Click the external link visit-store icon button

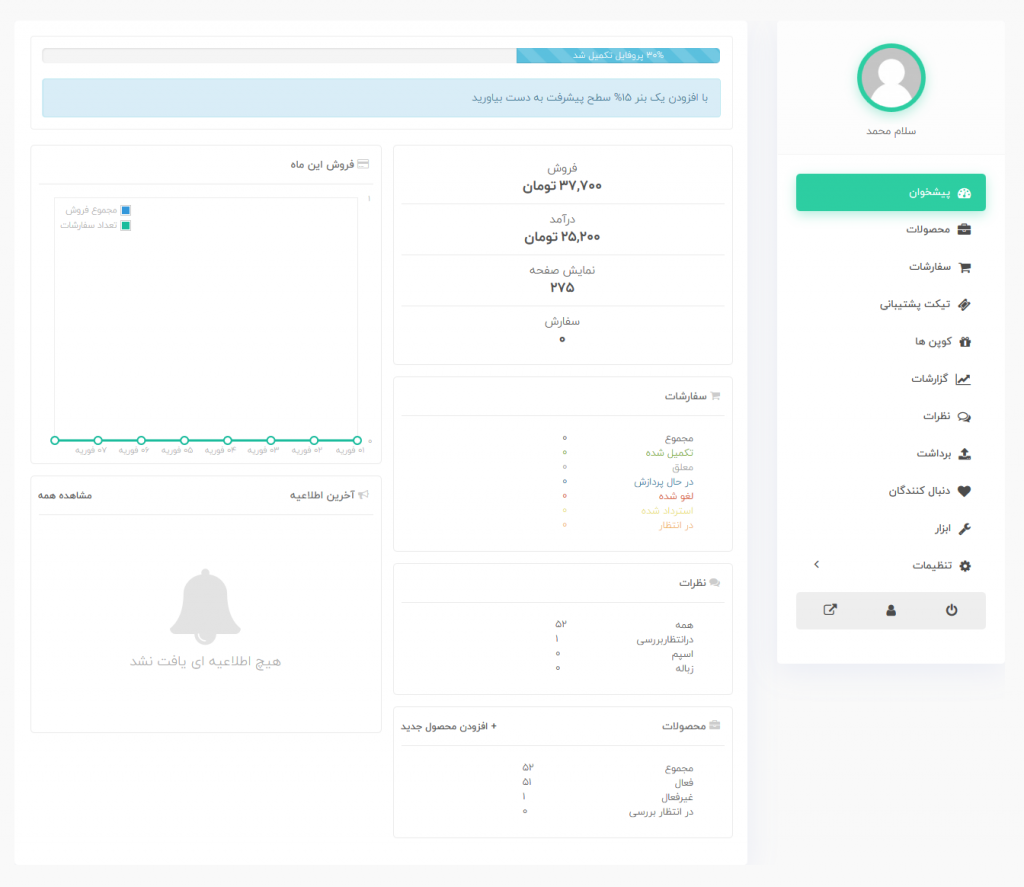(x=829, y=610)
